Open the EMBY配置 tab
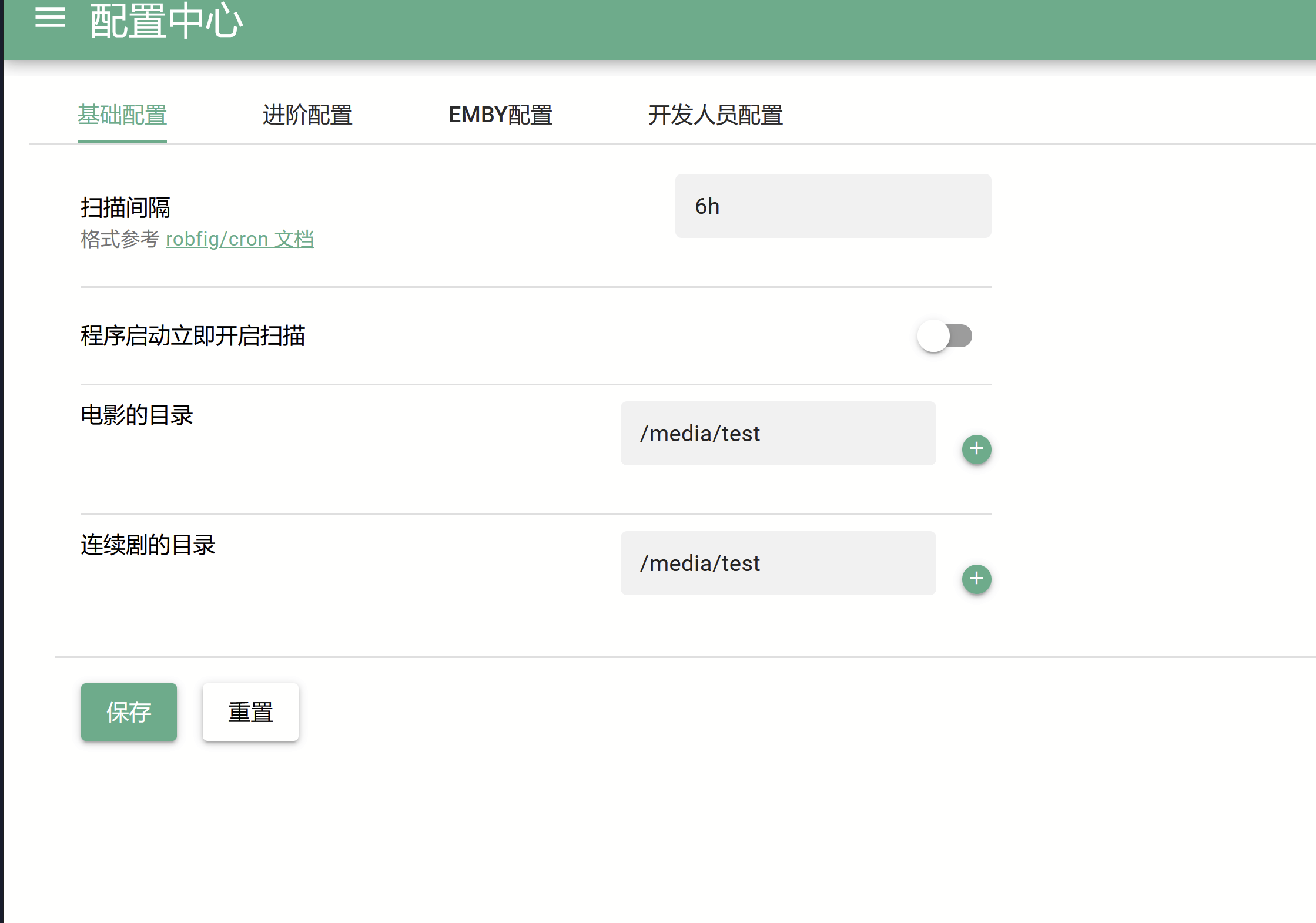 500,115
